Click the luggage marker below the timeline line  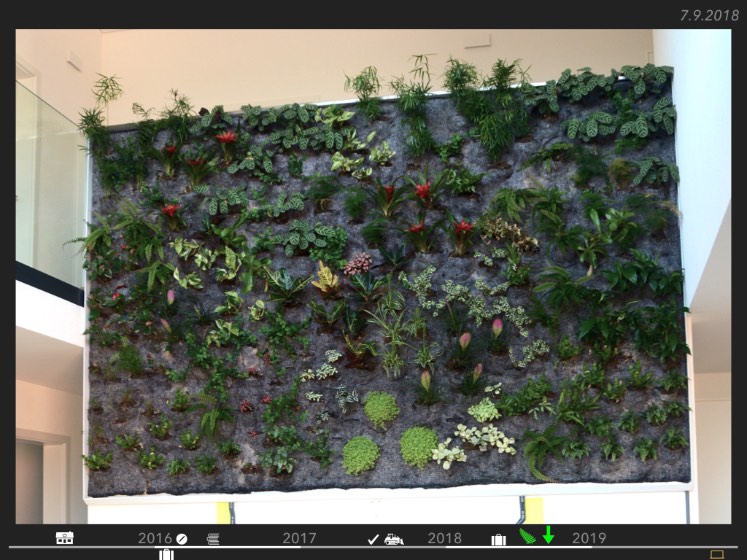coord(166,553)
